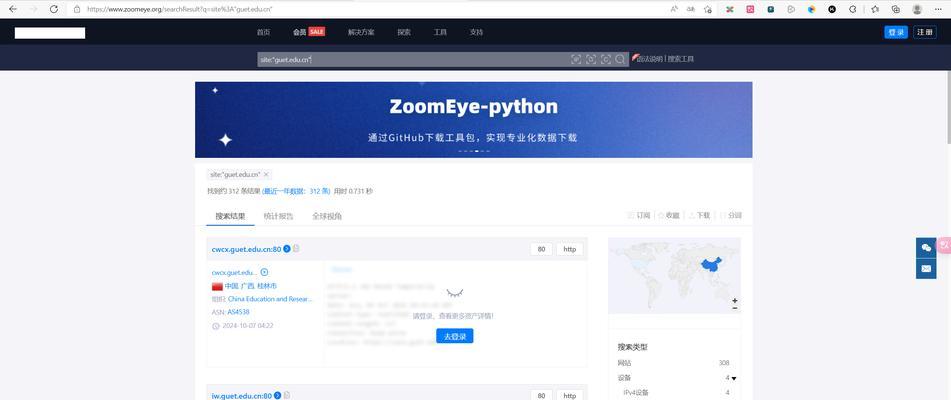The image size is (951, 400).
Task: Click the 最近一年数据: 312 条 link
Action: (x=297, y=192)
